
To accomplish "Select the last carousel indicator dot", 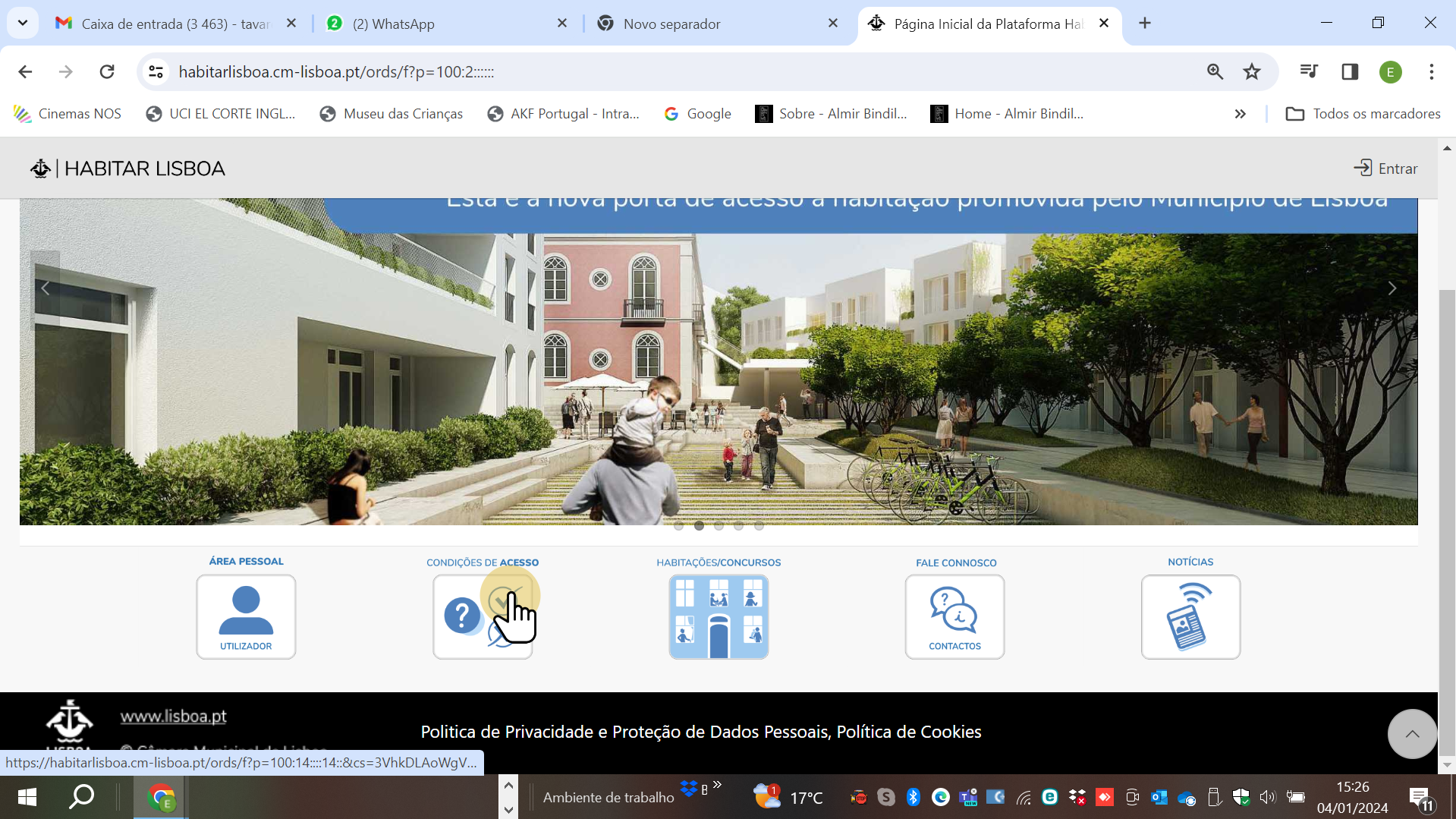I will click(x=759, y=525).
